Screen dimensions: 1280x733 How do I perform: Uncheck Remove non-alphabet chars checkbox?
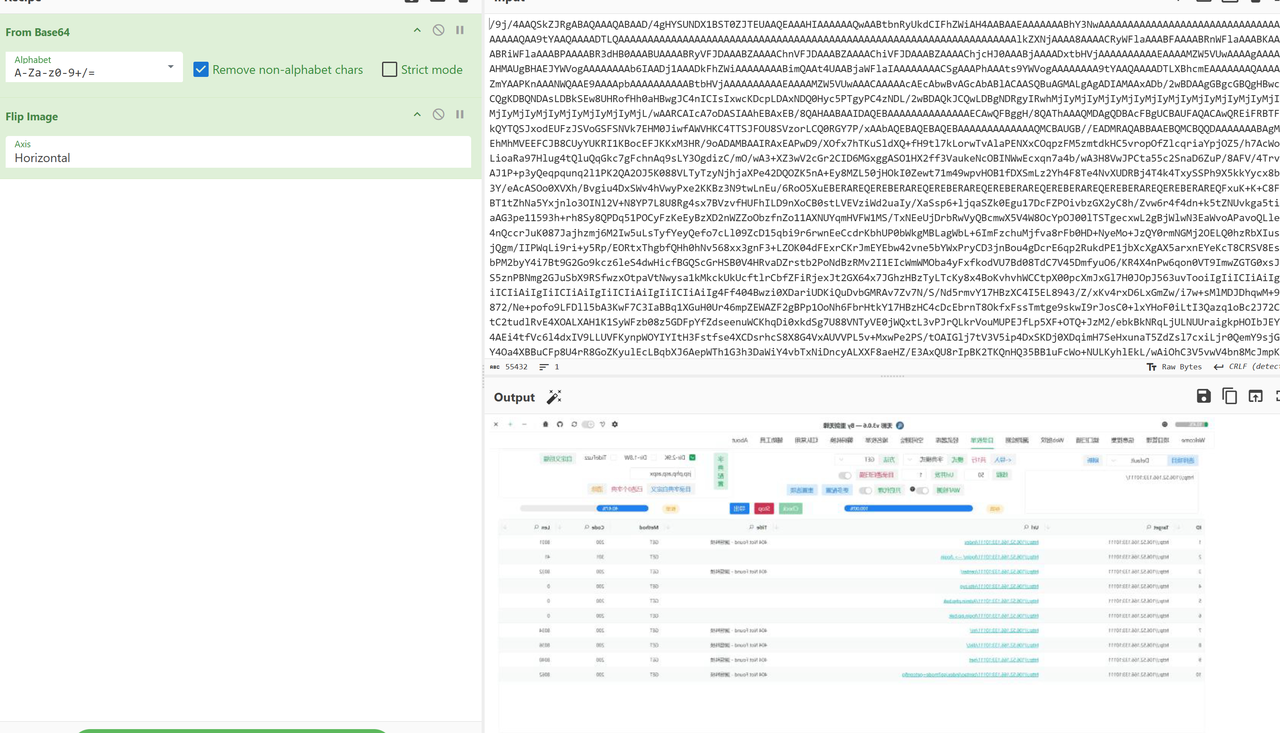[x=201, y=69]
